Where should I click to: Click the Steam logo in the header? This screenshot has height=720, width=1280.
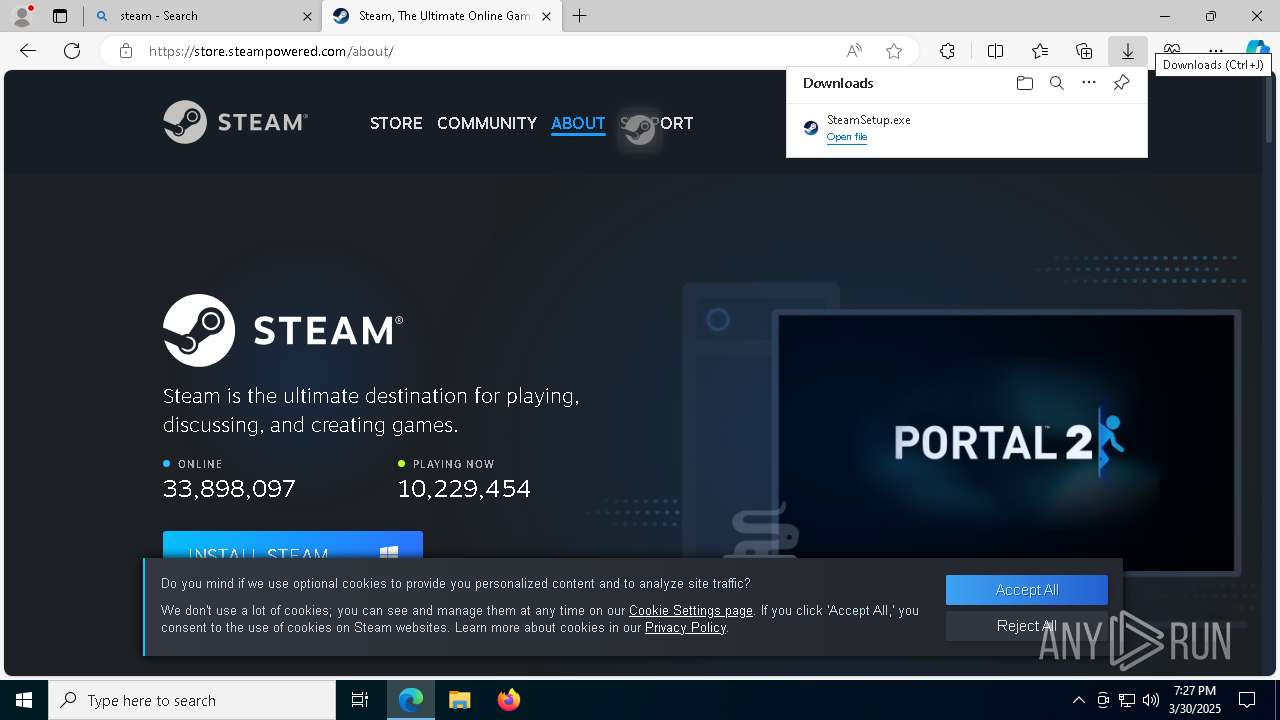click(x=236, y=122)
